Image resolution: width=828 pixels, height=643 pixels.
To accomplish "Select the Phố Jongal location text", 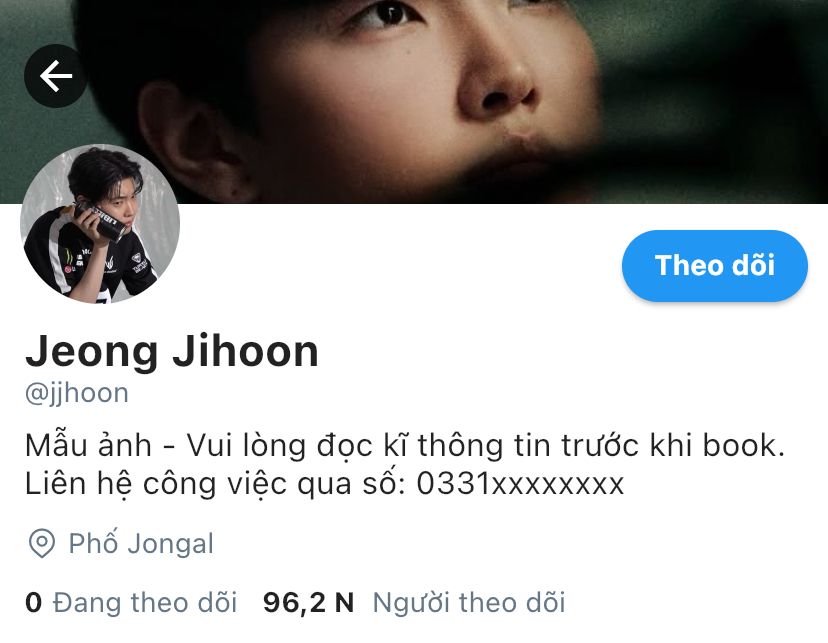I will pyautogui.click(x=141, y=543).
